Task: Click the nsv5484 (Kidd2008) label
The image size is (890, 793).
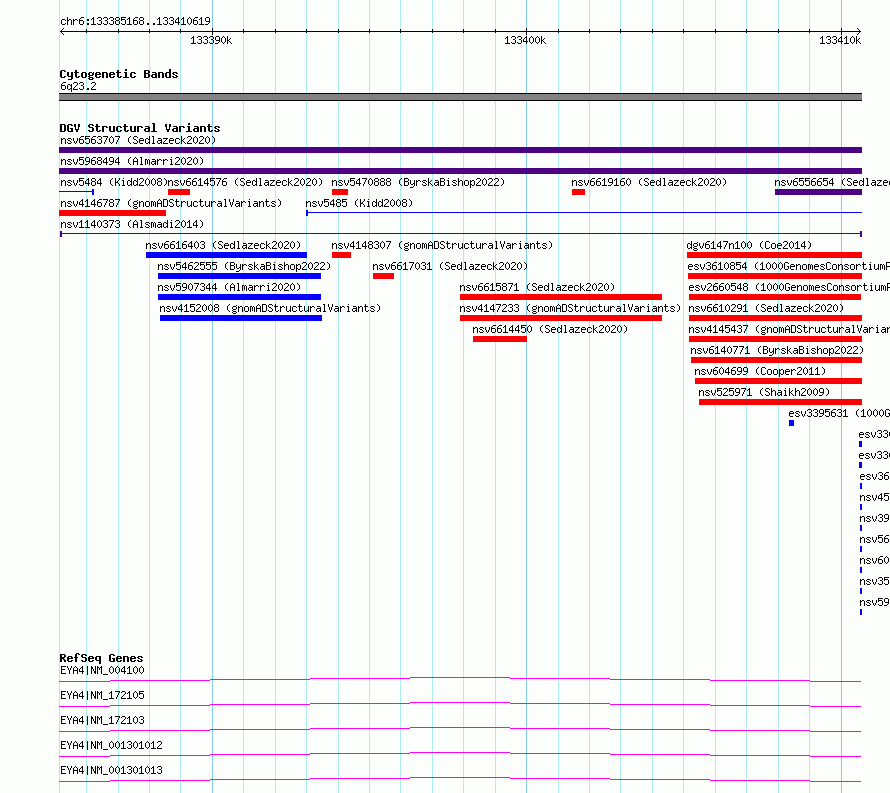Action: (114, 182)
